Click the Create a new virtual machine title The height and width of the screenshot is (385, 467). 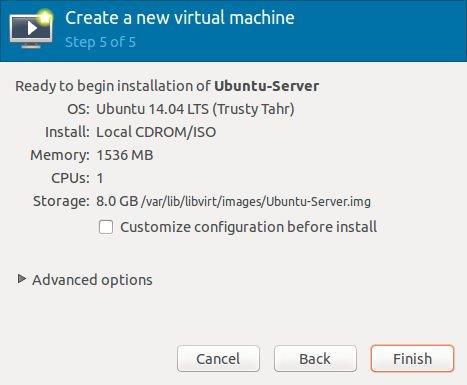coord(180,18)
